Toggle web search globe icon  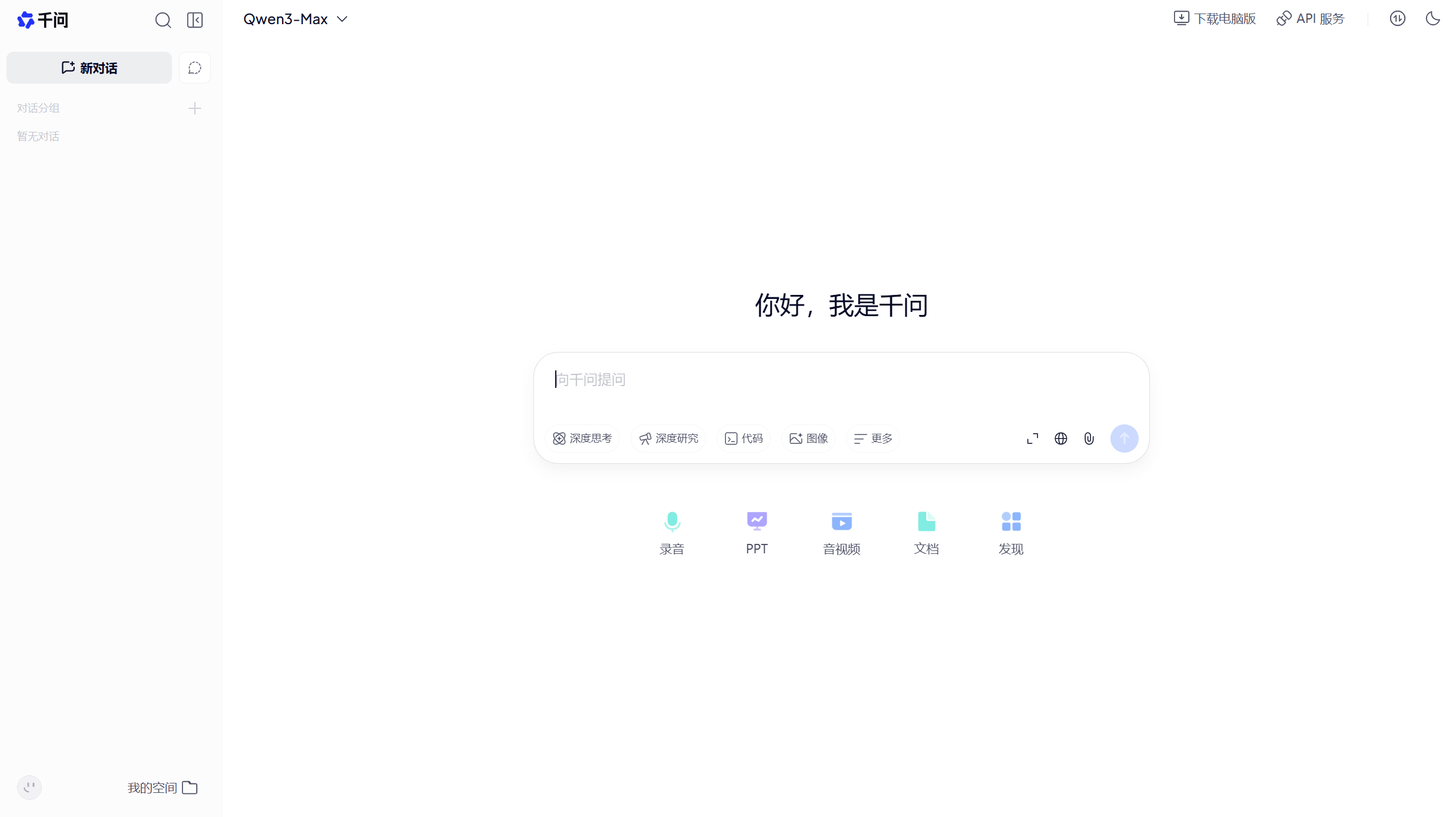pos(1060,439)
